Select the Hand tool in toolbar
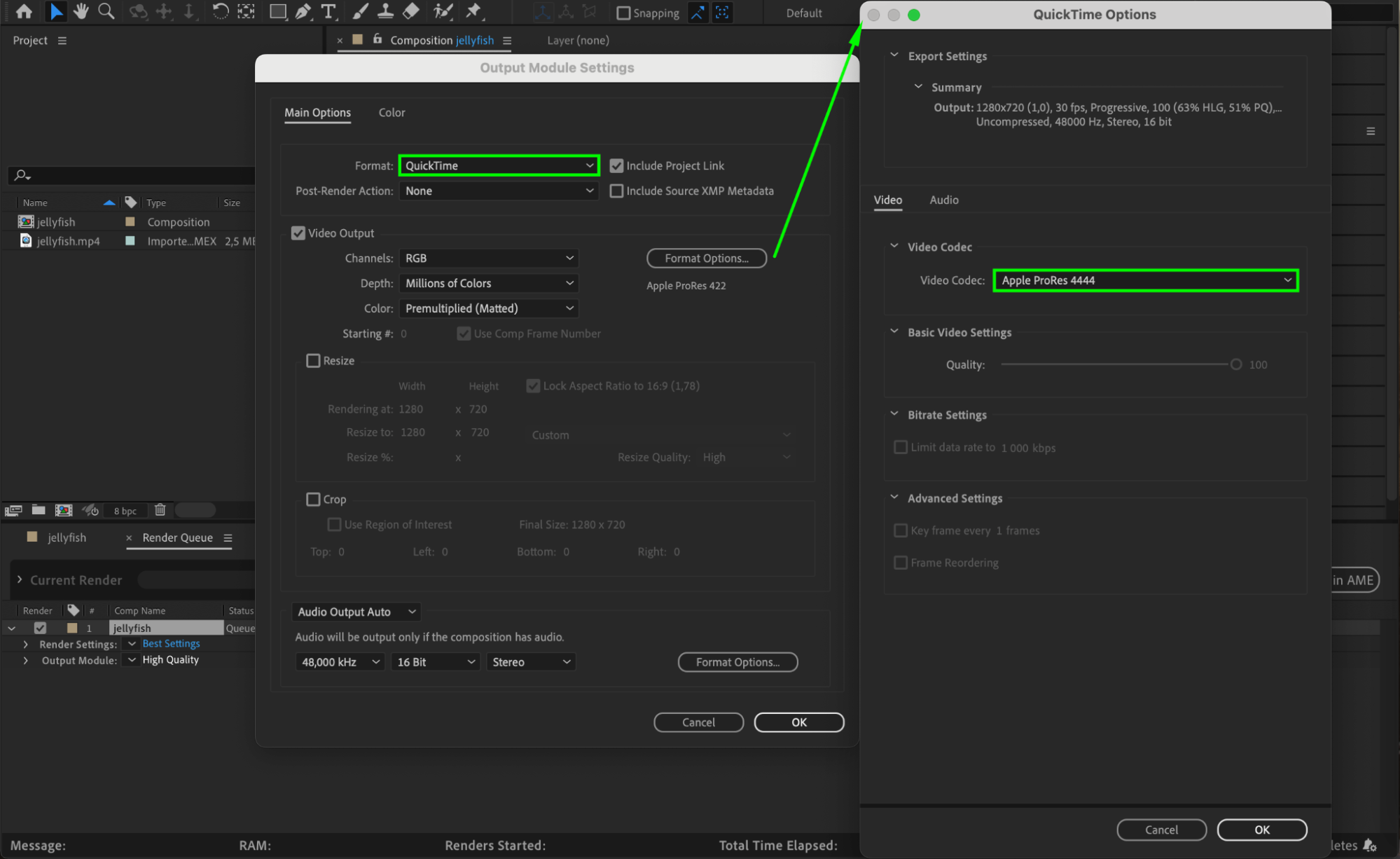 81,11
